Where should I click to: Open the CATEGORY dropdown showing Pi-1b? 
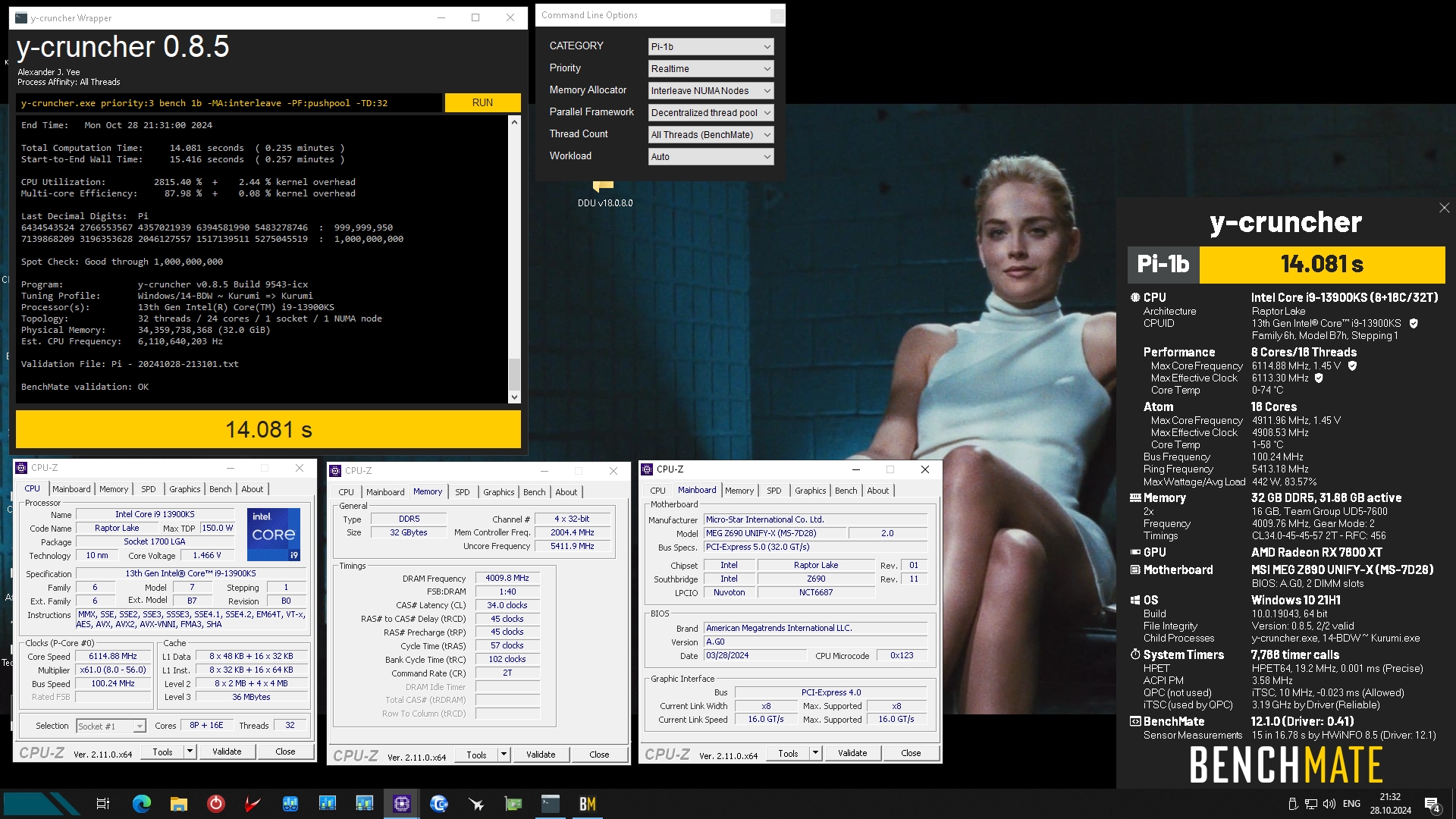[711, 46]
